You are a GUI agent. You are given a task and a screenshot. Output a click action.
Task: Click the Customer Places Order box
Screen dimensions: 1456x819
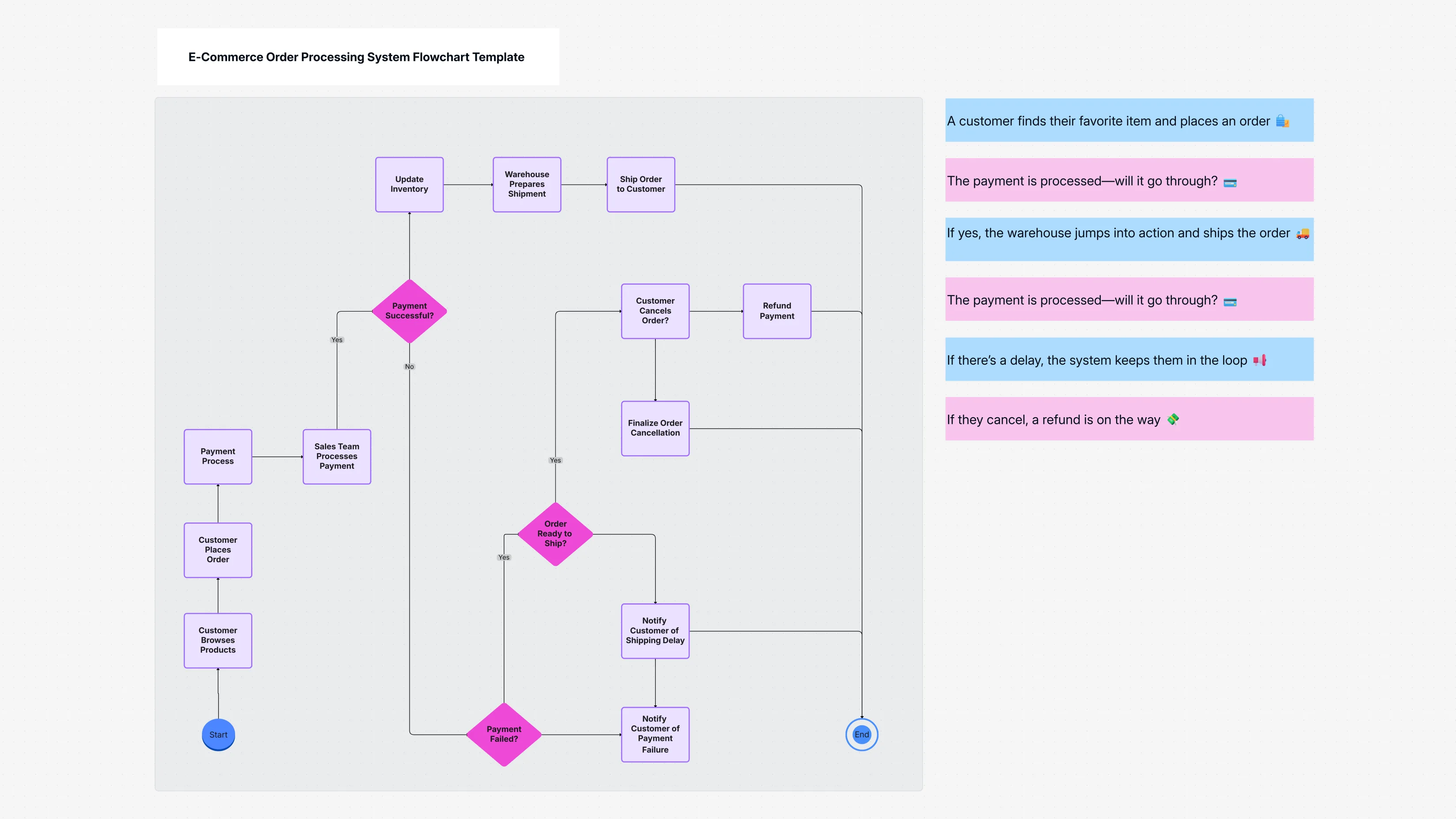(217, 549)
